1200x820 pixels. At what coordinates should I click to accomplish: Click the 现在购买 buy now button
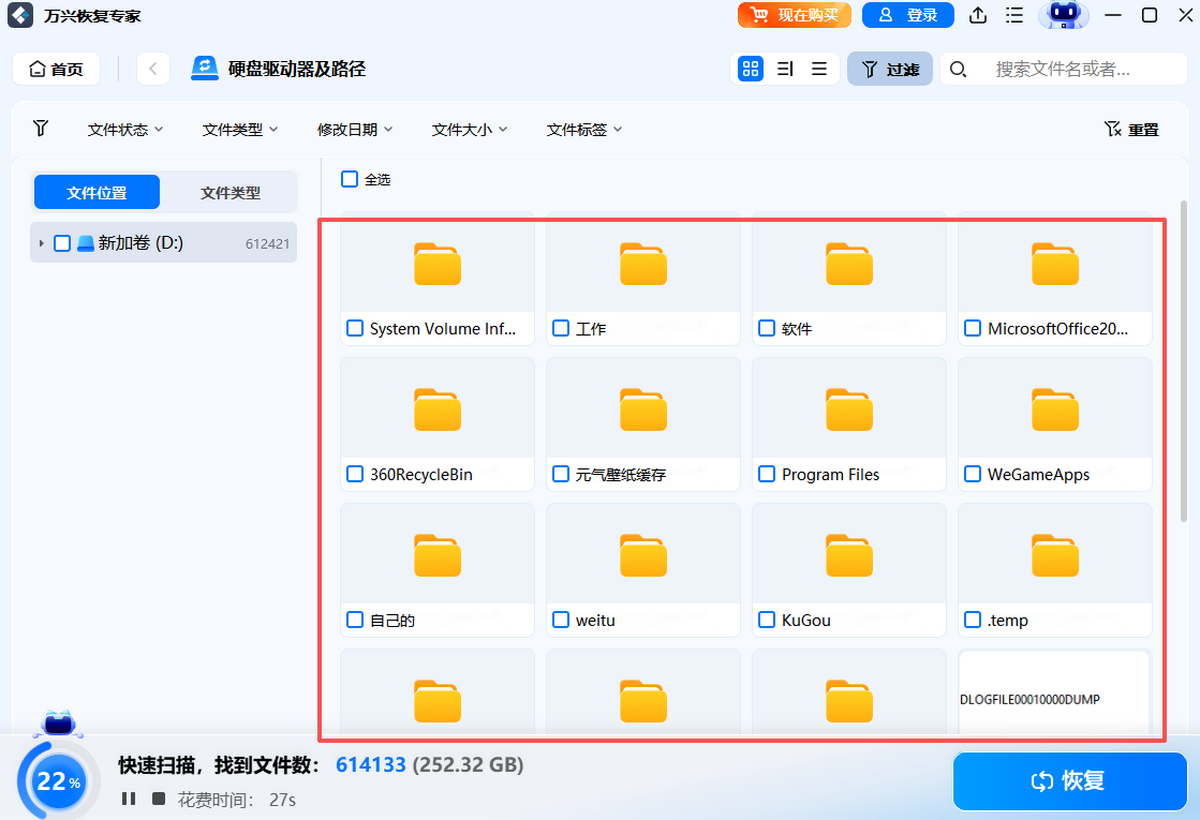coord(795,15)
